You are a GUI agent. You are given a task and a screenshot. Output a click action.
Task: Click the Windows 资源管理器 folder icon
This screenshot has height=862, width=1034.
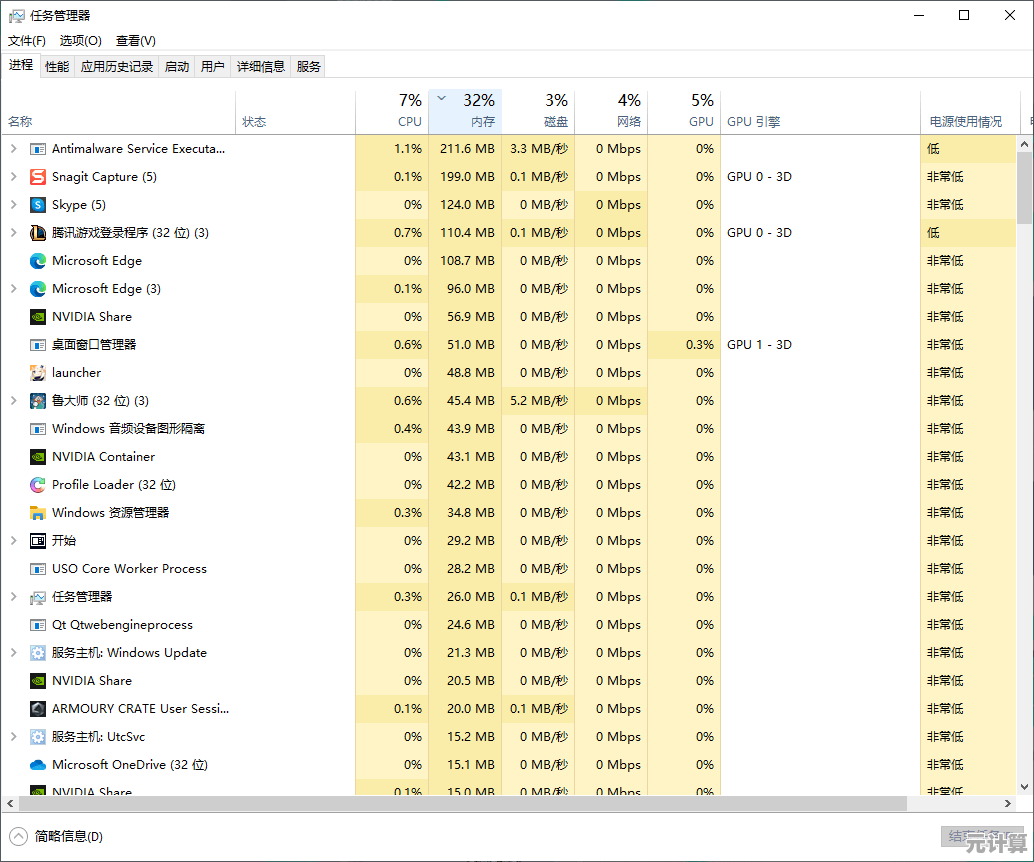(x=38, y=513)
